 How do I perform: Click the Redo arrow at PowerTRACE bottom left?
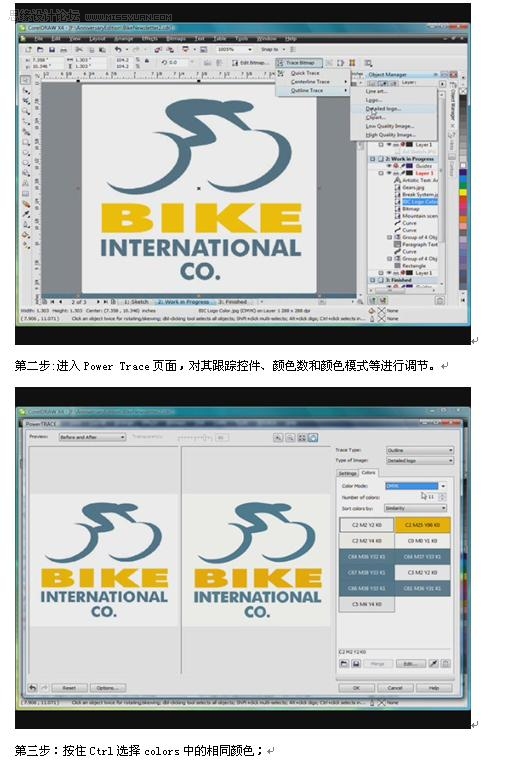point(44,688)
